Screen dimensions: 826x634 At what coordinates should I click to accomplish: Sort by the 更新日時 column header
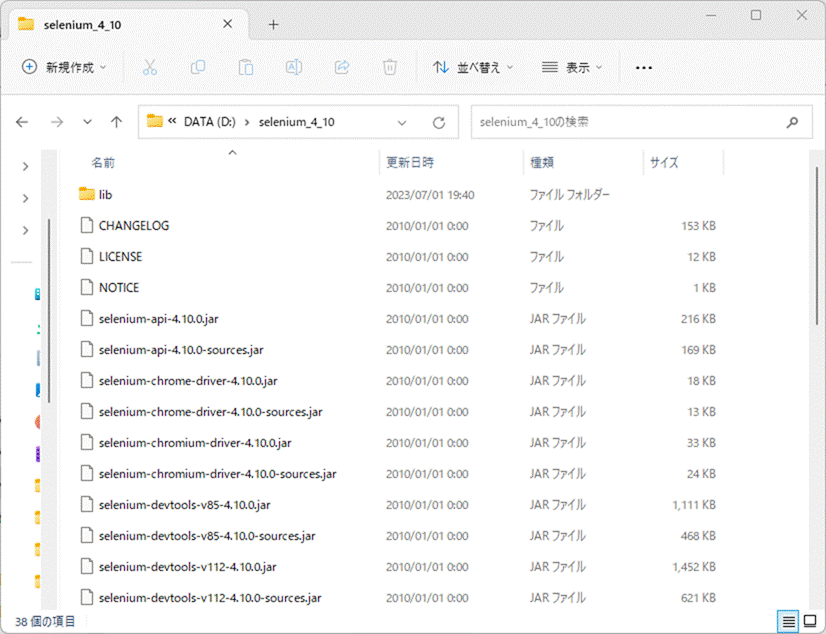tap(410, 162)
